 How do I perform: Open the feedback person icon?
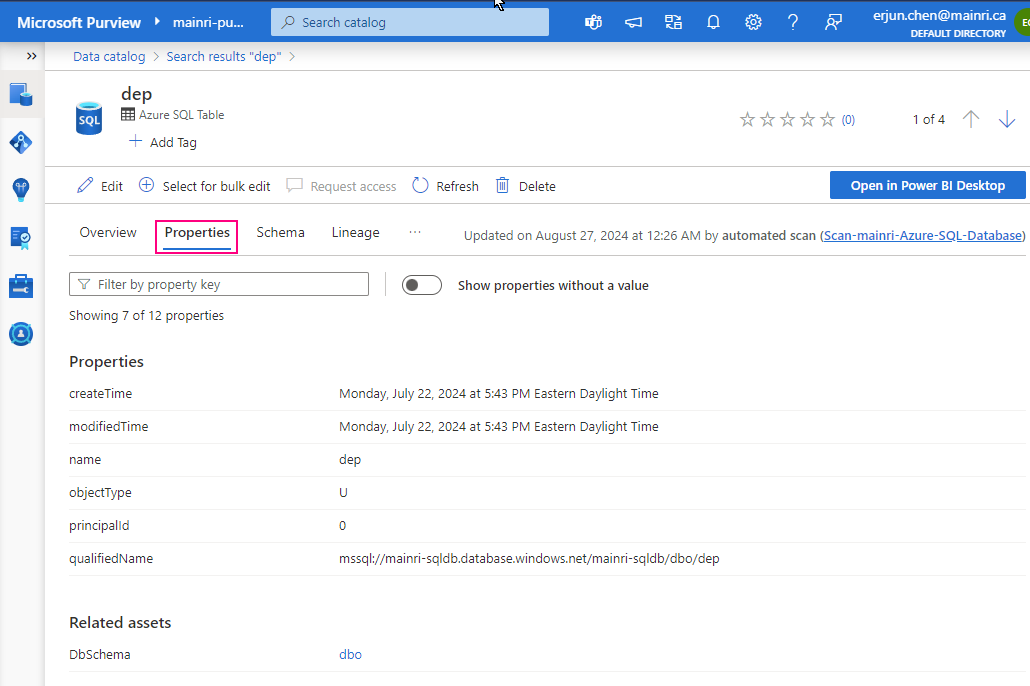click(833, 22)
